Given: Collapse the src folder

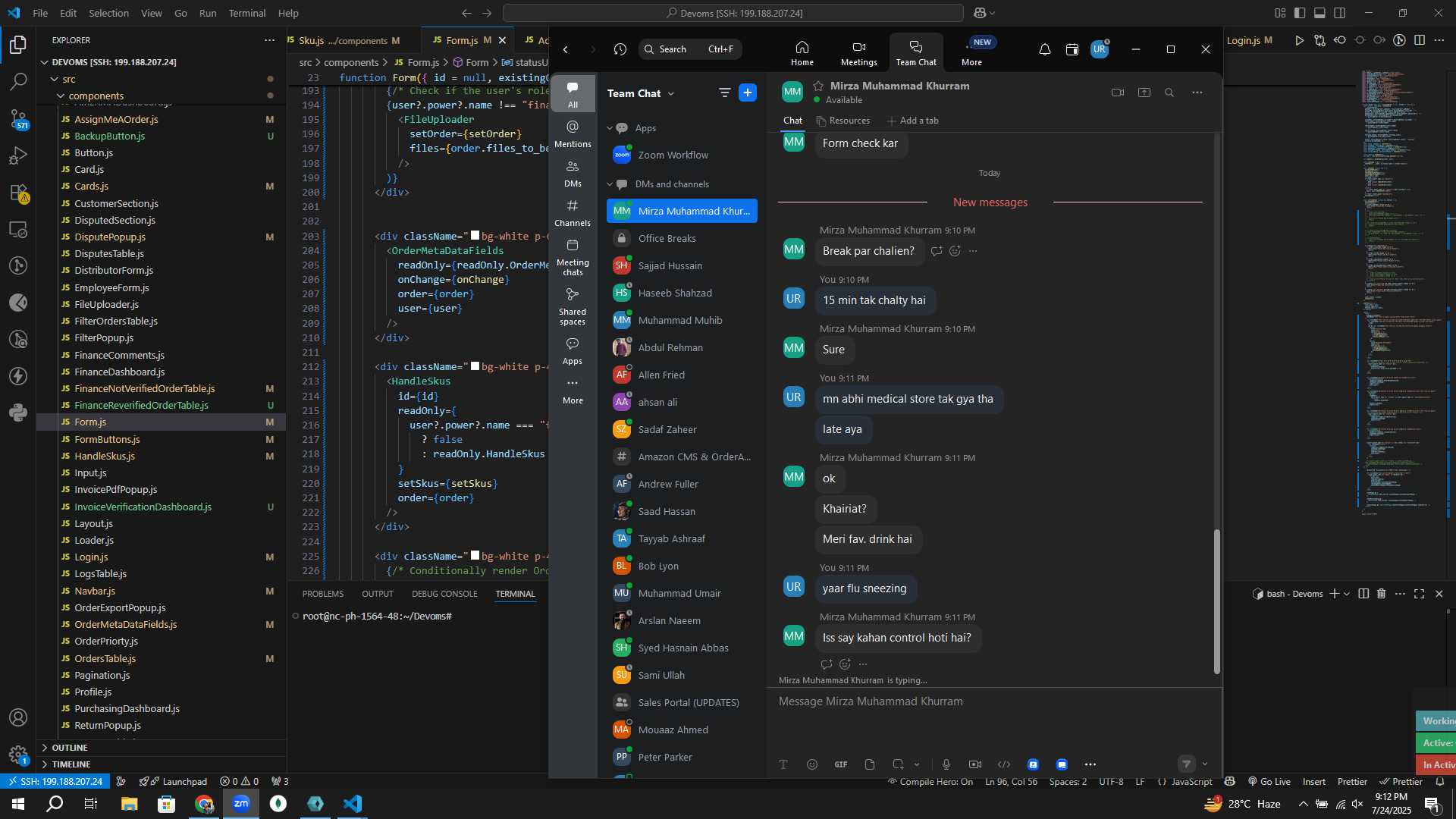Looking at the screenshot, I should (x=54, y=79).
